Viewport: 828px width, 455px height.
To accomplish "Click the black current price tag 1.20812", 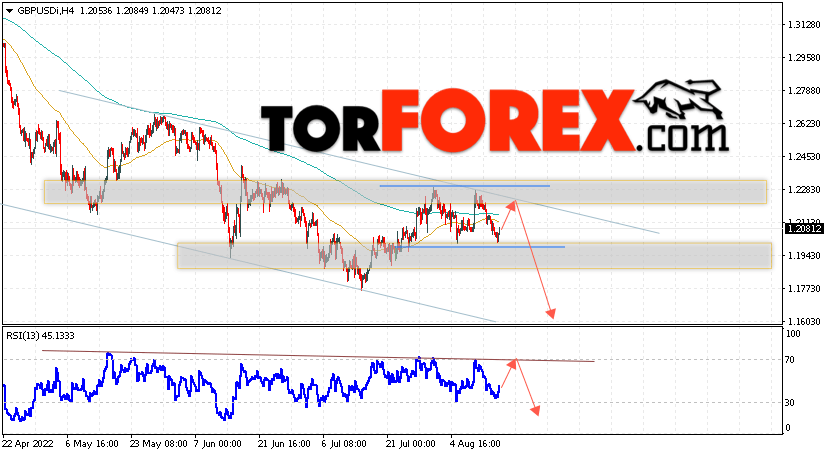I will (804, 229).
